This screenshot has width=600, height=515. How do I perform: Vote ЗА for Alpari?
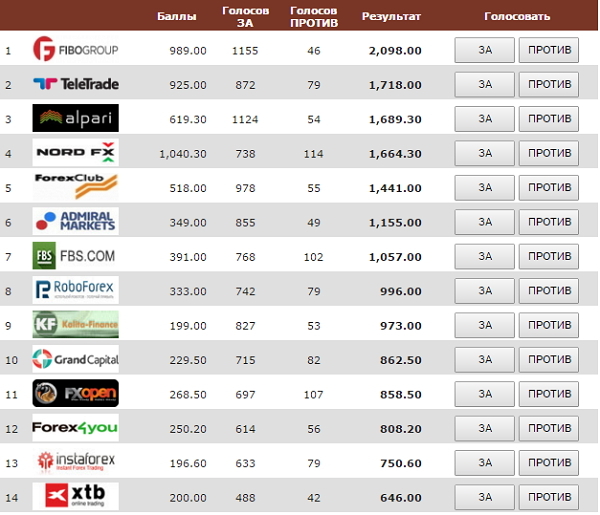pyautogui.click(x=484, y=119)
